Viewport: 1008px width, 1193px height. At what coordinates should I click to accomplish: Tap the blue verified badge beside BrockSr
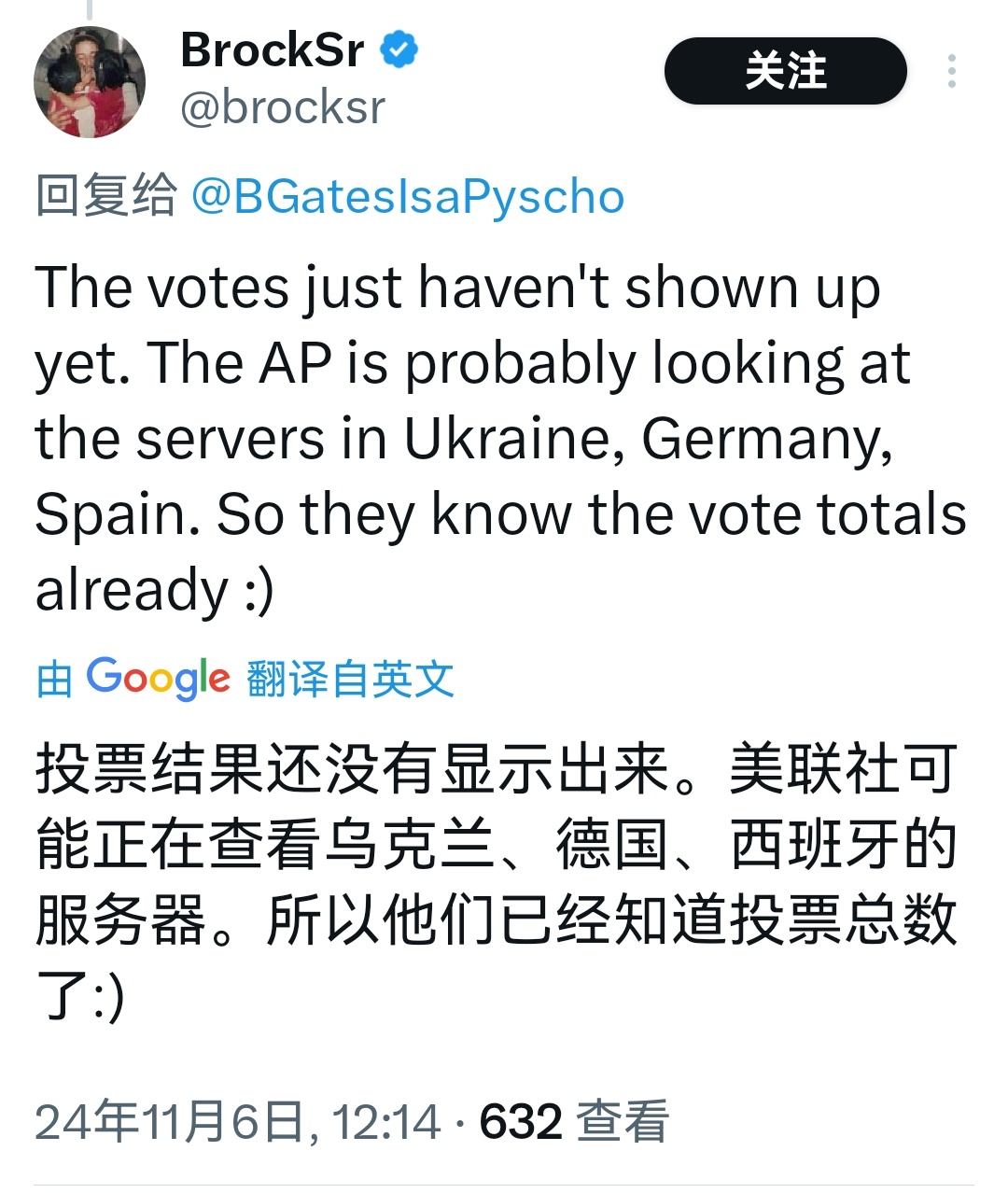coord(399,49)
